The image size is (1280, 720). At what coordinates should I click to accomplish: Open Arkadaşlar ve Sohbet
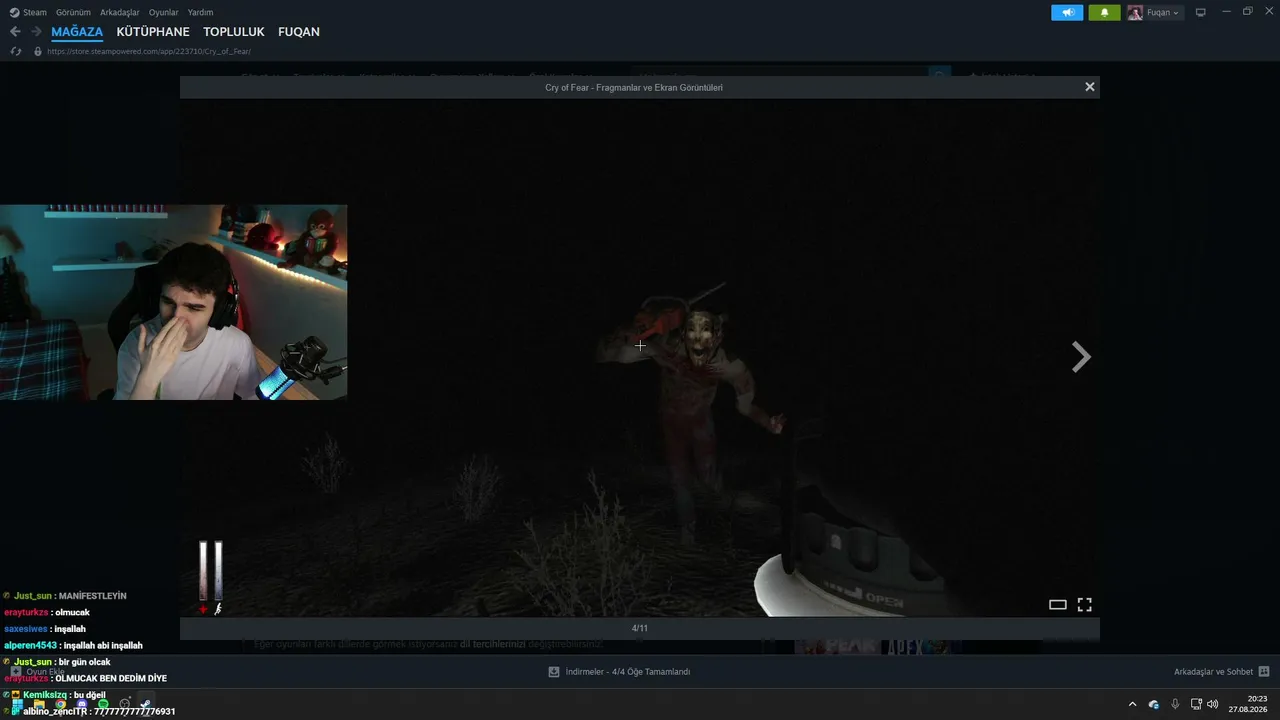(x=1213, y=672)
